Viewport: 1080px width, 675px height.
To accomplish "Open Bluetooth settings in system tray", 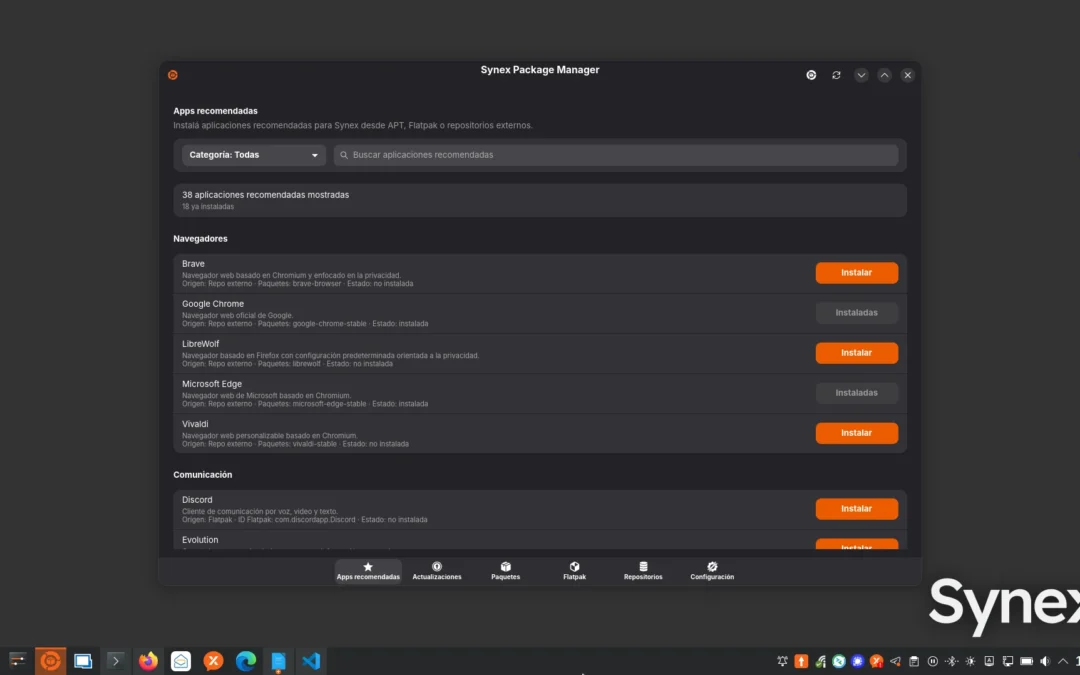I will click(x=951, y=661).
